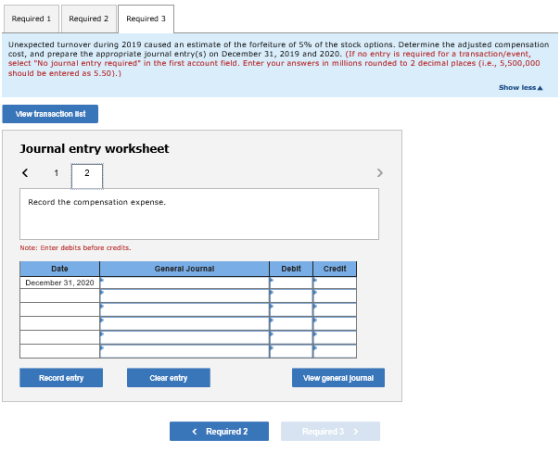Open View general journal
The height and width of the screenshot is (453, 560).
[338, 378]
